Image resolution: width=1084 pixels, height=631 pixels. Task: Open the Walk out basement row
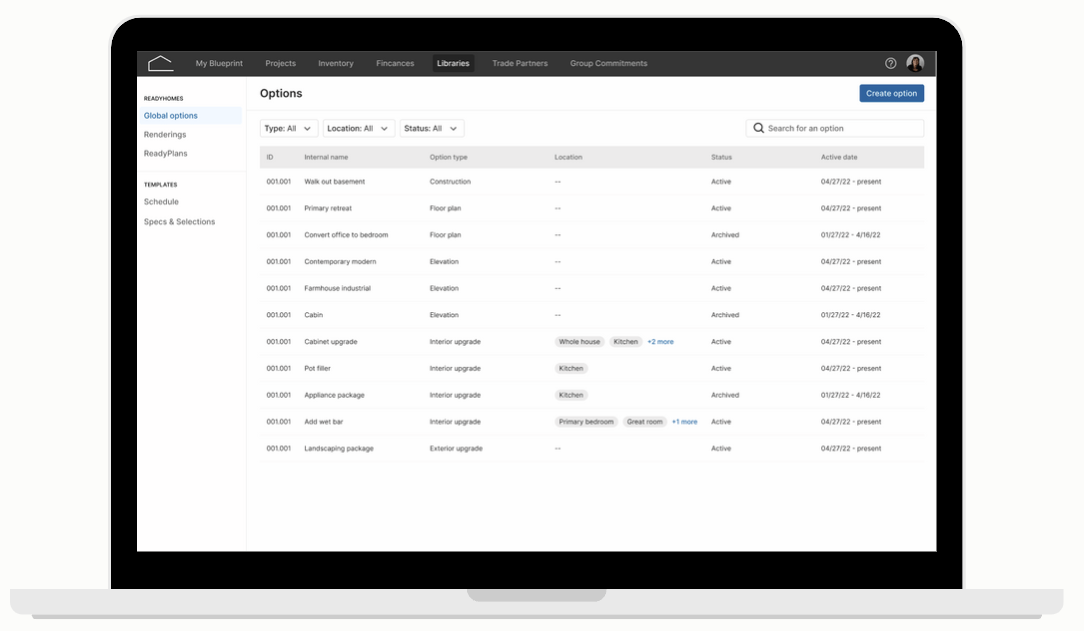[592, 182]
